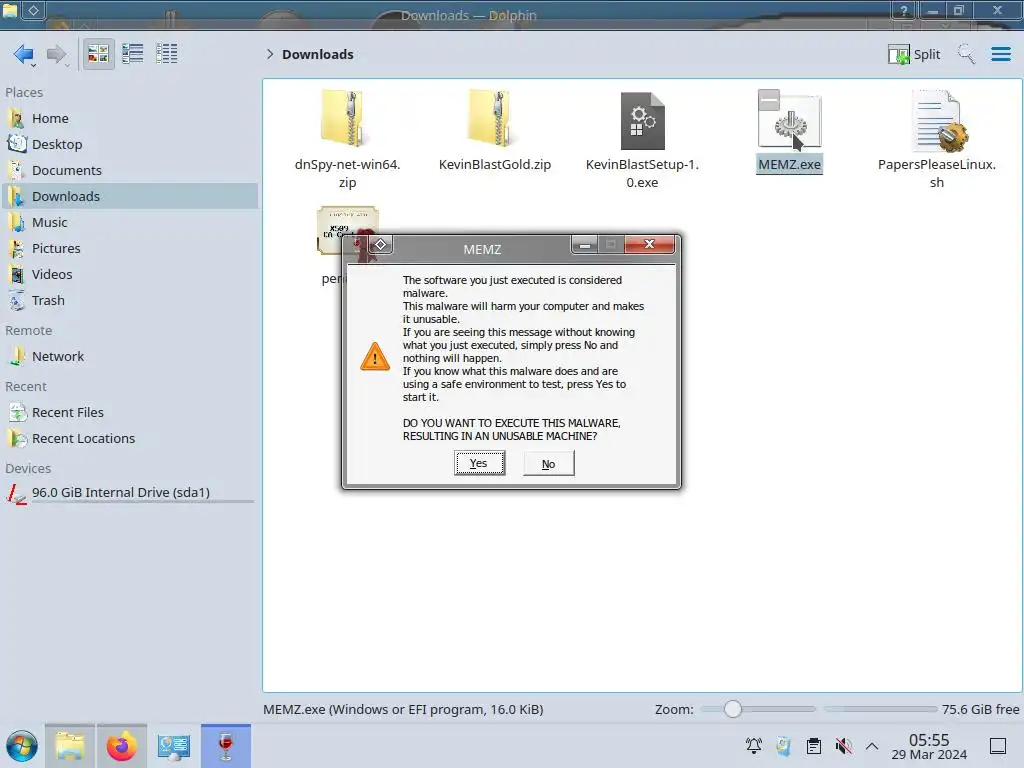
Task: Expand the breadcrumb chevron before Downloads
Action: pos(270,54)
